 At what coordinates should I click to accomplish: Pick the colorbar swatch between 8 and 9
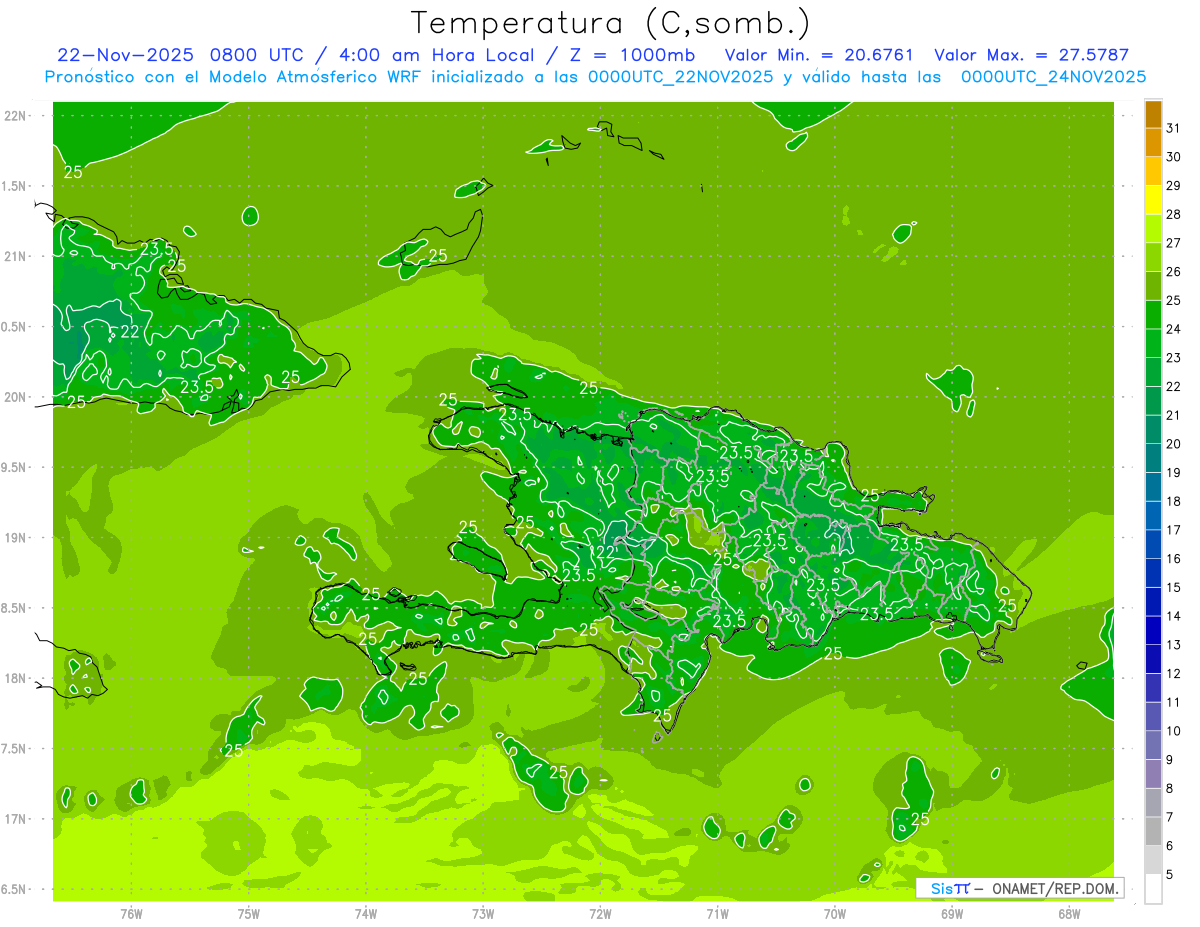1153,774
